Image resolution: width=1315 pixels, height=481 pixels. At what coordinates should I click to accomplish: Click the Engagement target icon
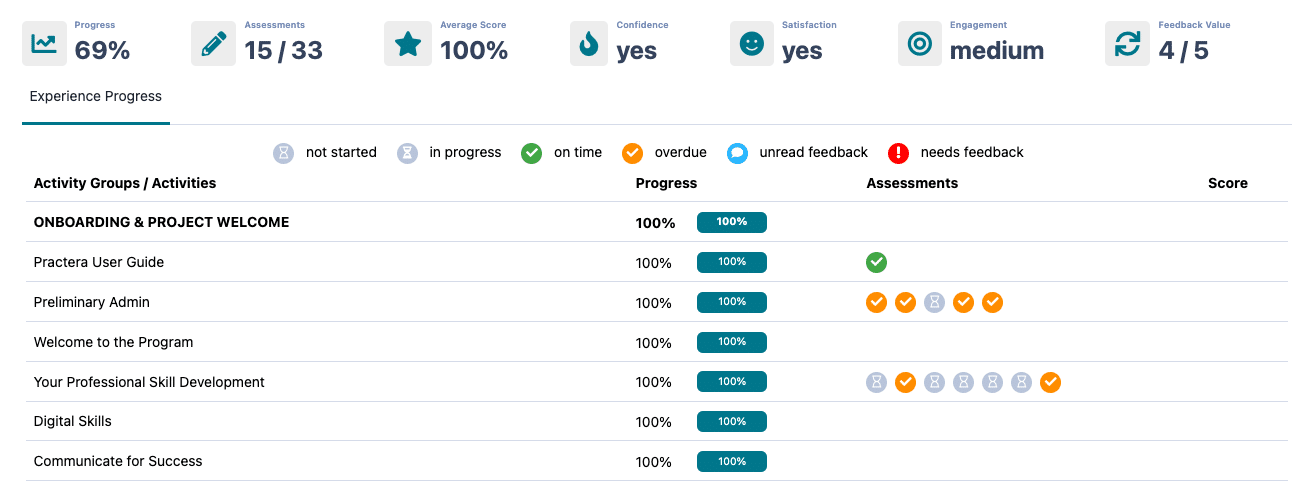[919, 43]
